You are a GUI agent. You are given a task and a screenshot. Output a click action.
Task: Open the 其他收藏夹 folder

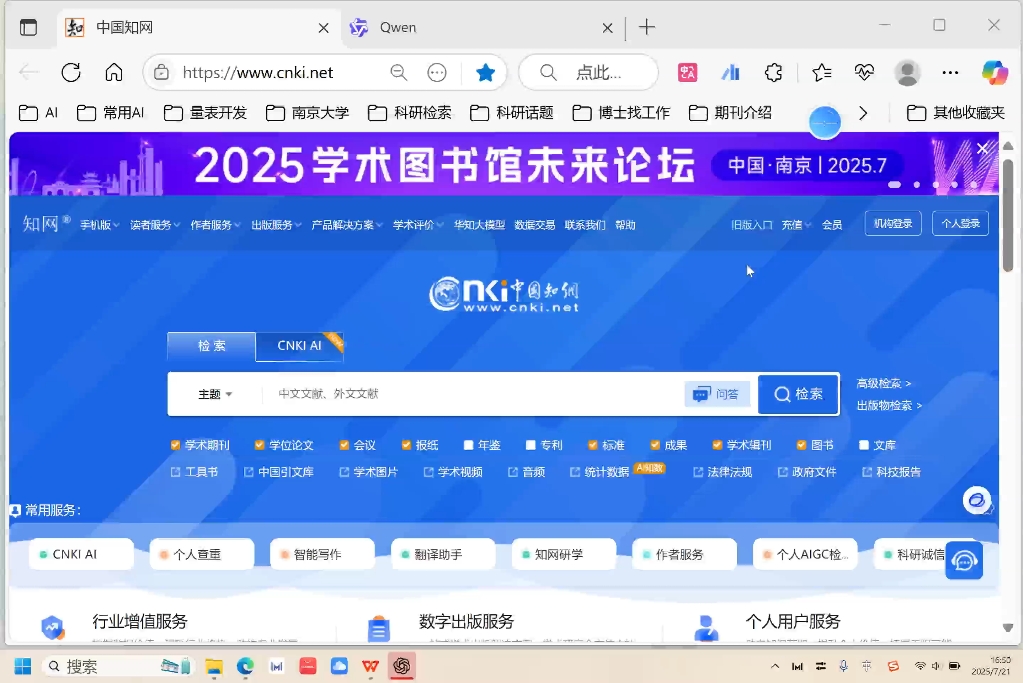956,113
